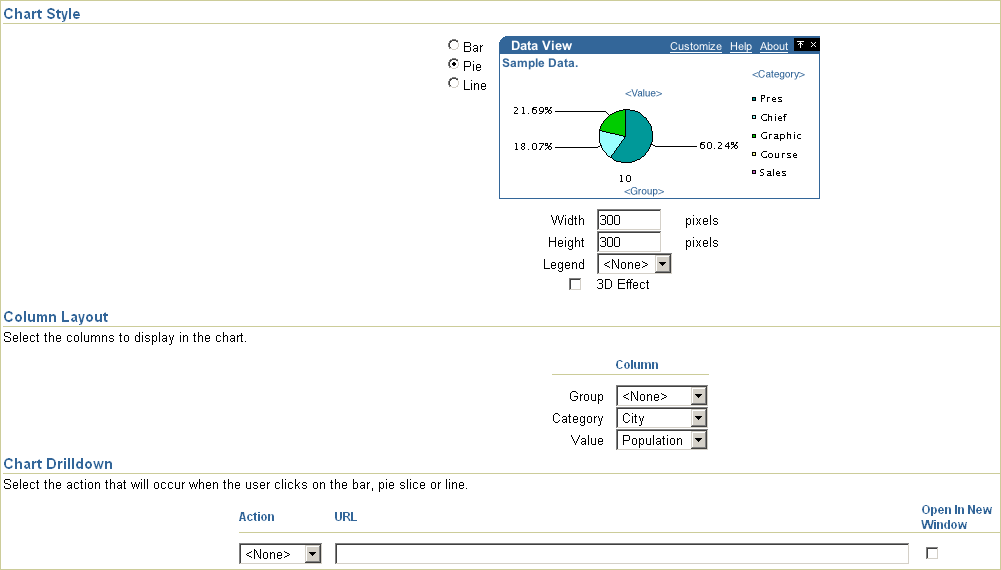Click the 18.07% chart label
The height and width of the screenshot is (570, 1001).
click(x=532, y=147)
